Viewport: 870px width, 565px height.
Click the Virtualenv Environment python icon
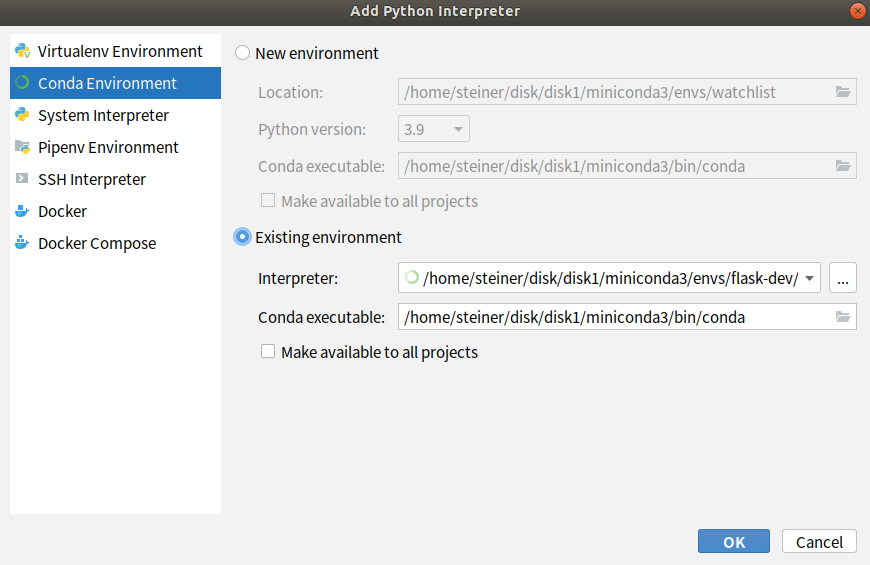[x=22, y=51]
